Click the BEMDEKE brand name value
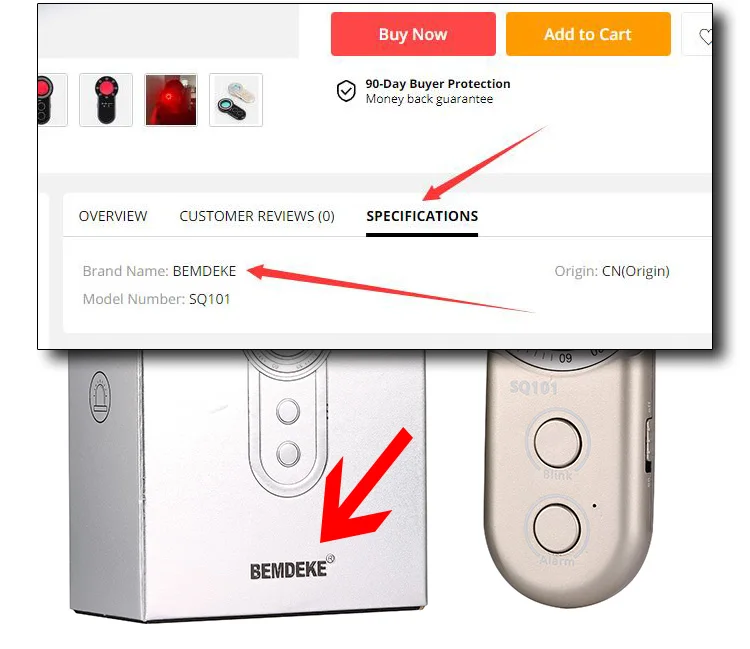Viewport: 750px width, 649px height. pos(204,271)
